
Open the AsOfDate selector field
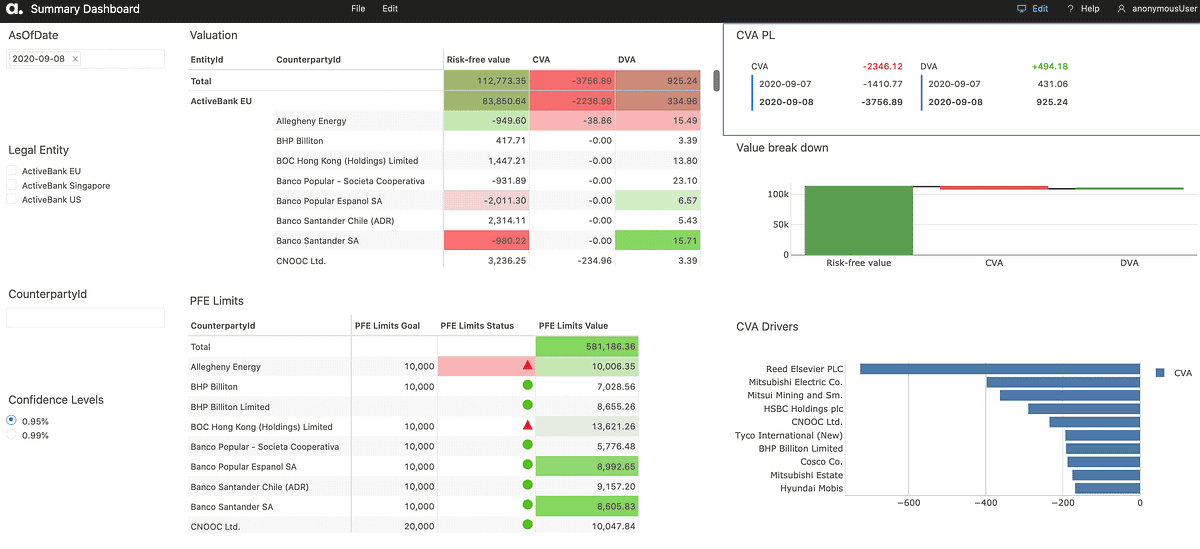tap(85, 59)
